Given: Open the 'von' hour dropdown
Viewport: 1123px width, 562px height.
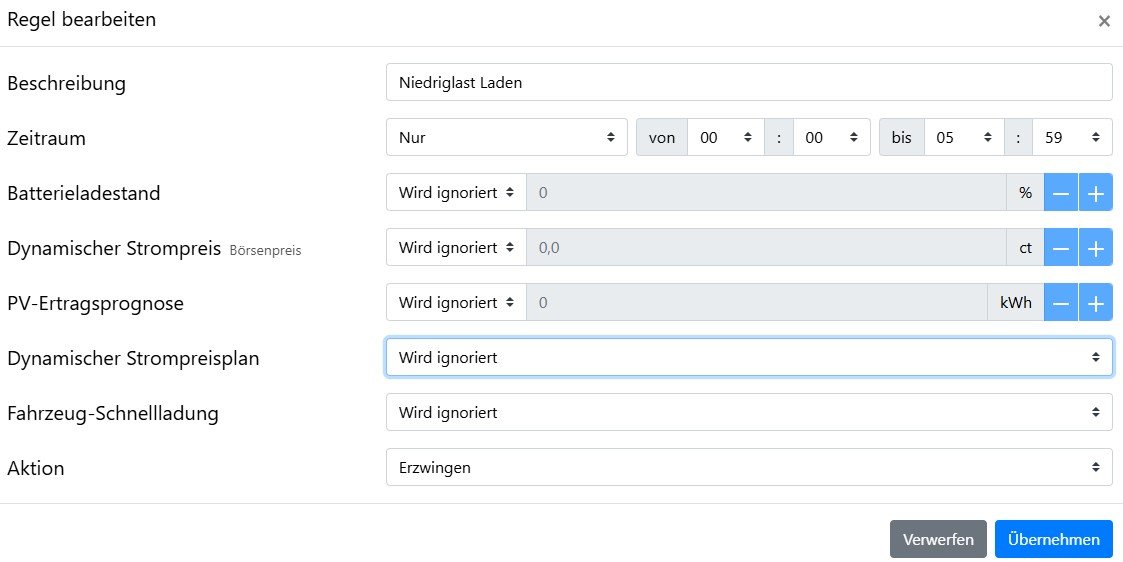Looking at the screenshot, I should (726, 138).
